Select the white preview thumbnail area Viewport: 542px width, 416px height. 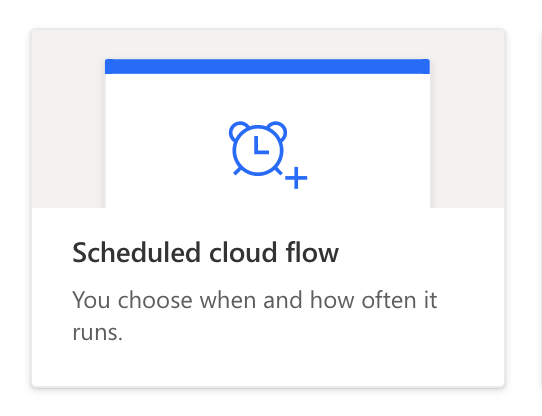point(268,141)
